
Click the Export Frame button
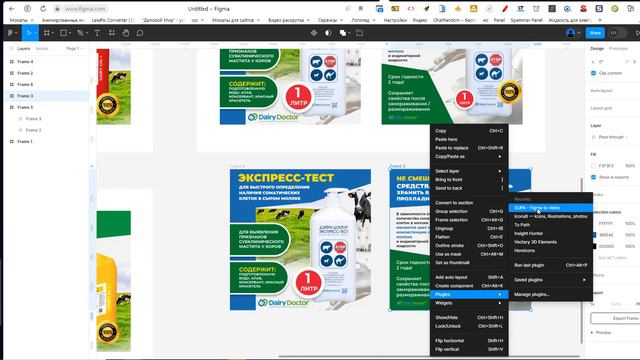pyautogui.click(x=616, y=318)
